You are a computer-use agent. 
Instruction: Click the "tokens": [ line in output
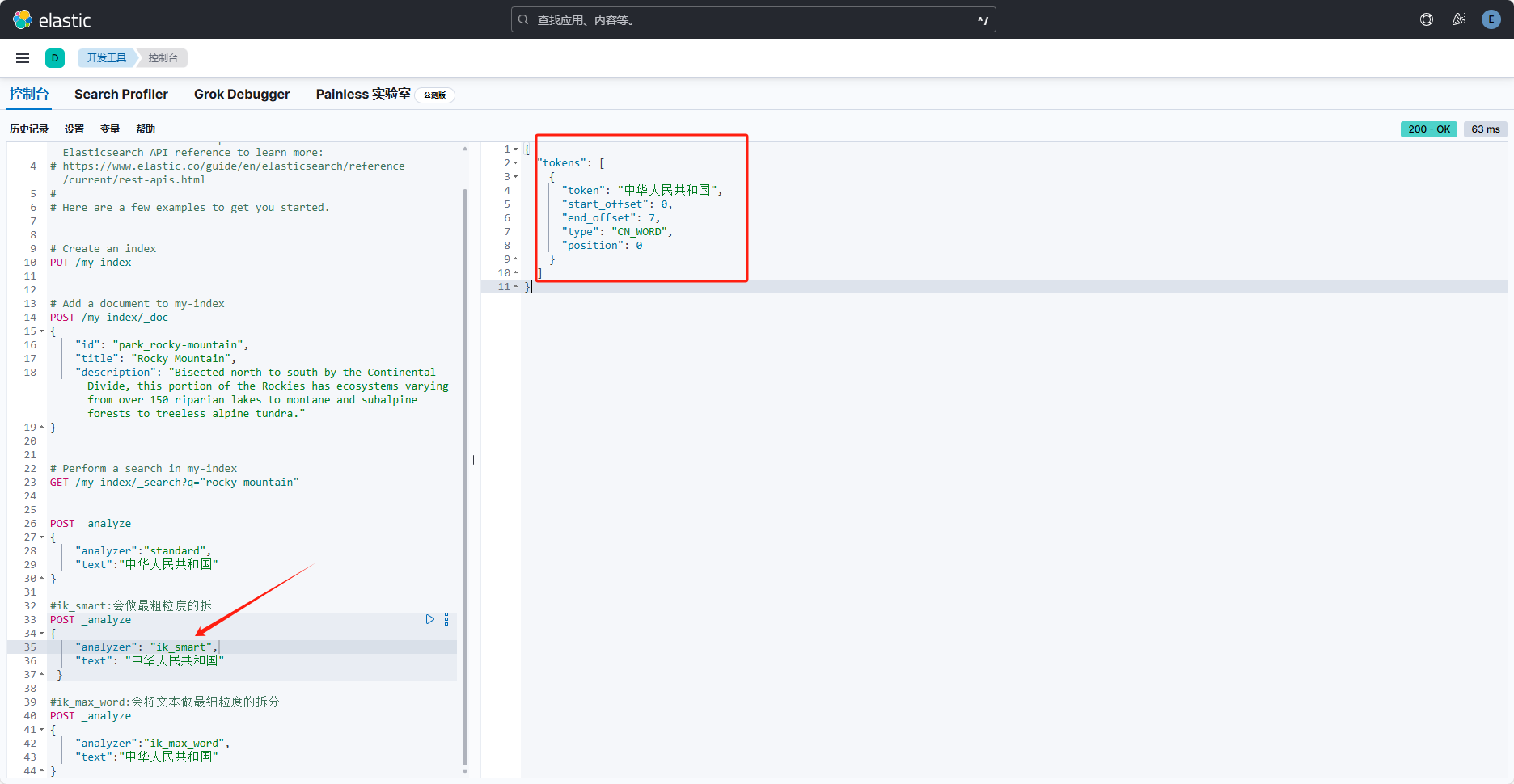[571, 163]
